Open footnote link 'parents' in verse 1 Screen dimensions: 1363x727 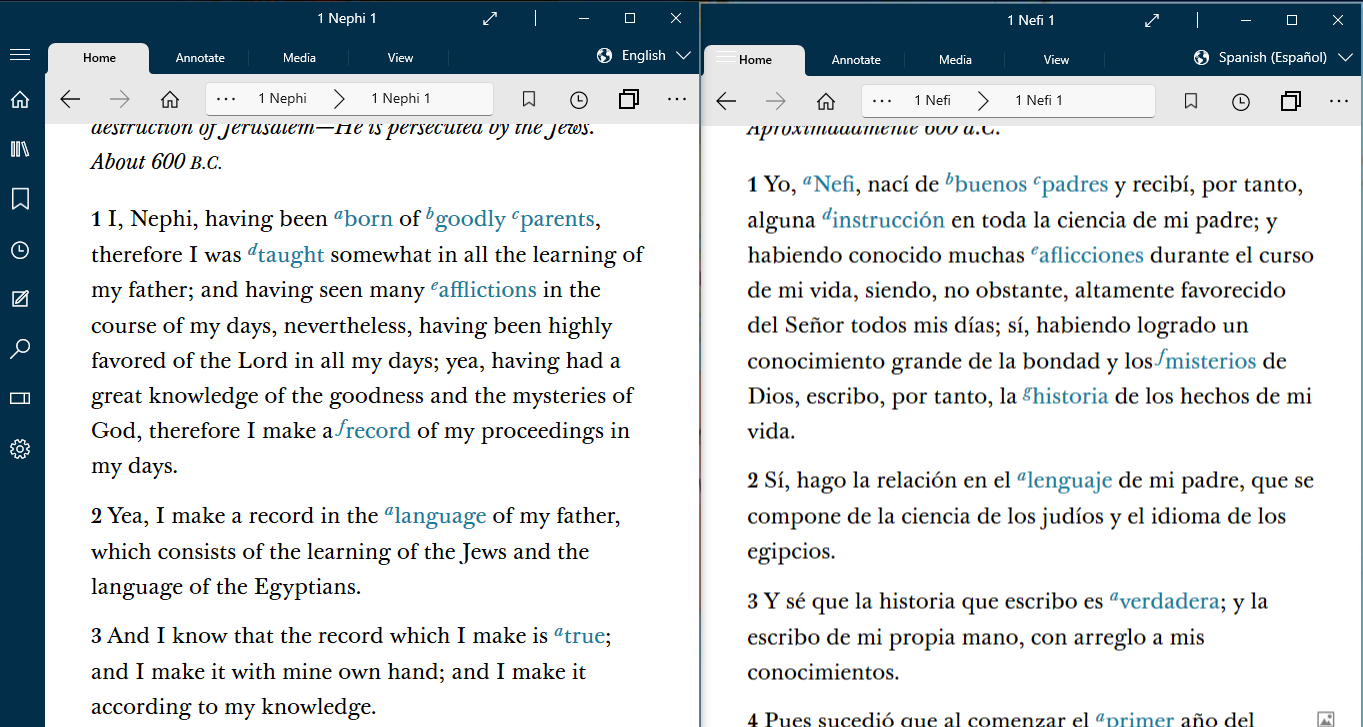tap(552, 219)
